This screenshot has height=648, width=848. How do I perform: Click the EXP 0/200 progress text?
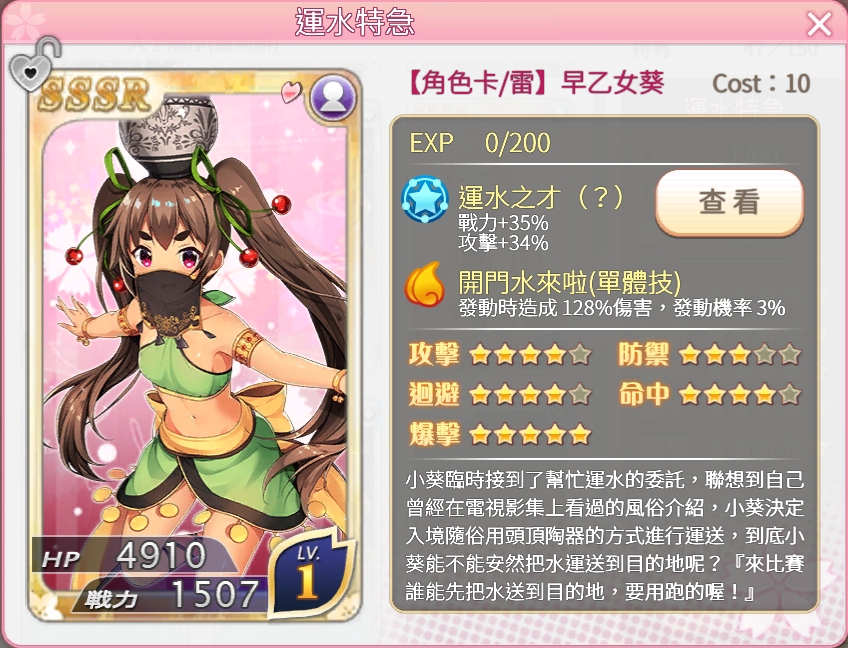point(480,143)
